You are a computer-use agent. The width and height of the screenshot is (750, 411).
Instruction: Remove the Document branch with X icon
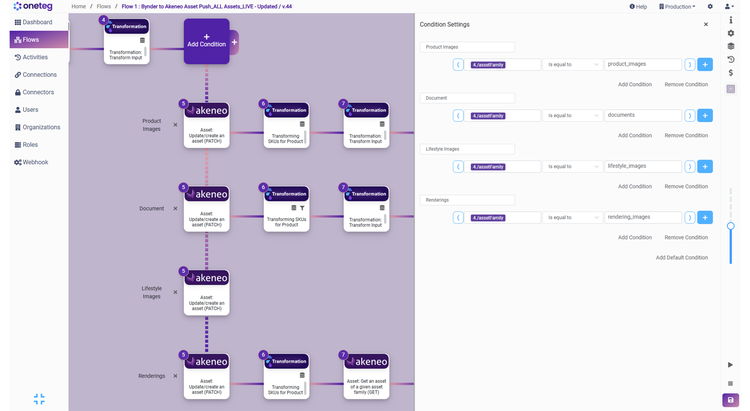click(x=175, y=209)
